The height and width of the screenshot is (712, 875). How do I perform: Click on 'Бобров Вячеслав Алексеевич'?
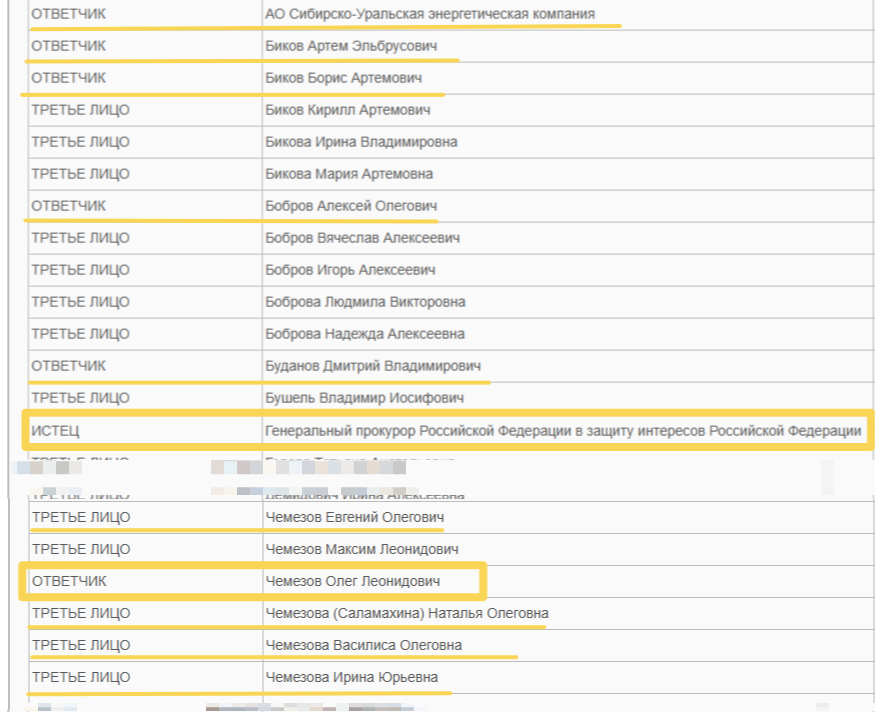coord(362,238)
